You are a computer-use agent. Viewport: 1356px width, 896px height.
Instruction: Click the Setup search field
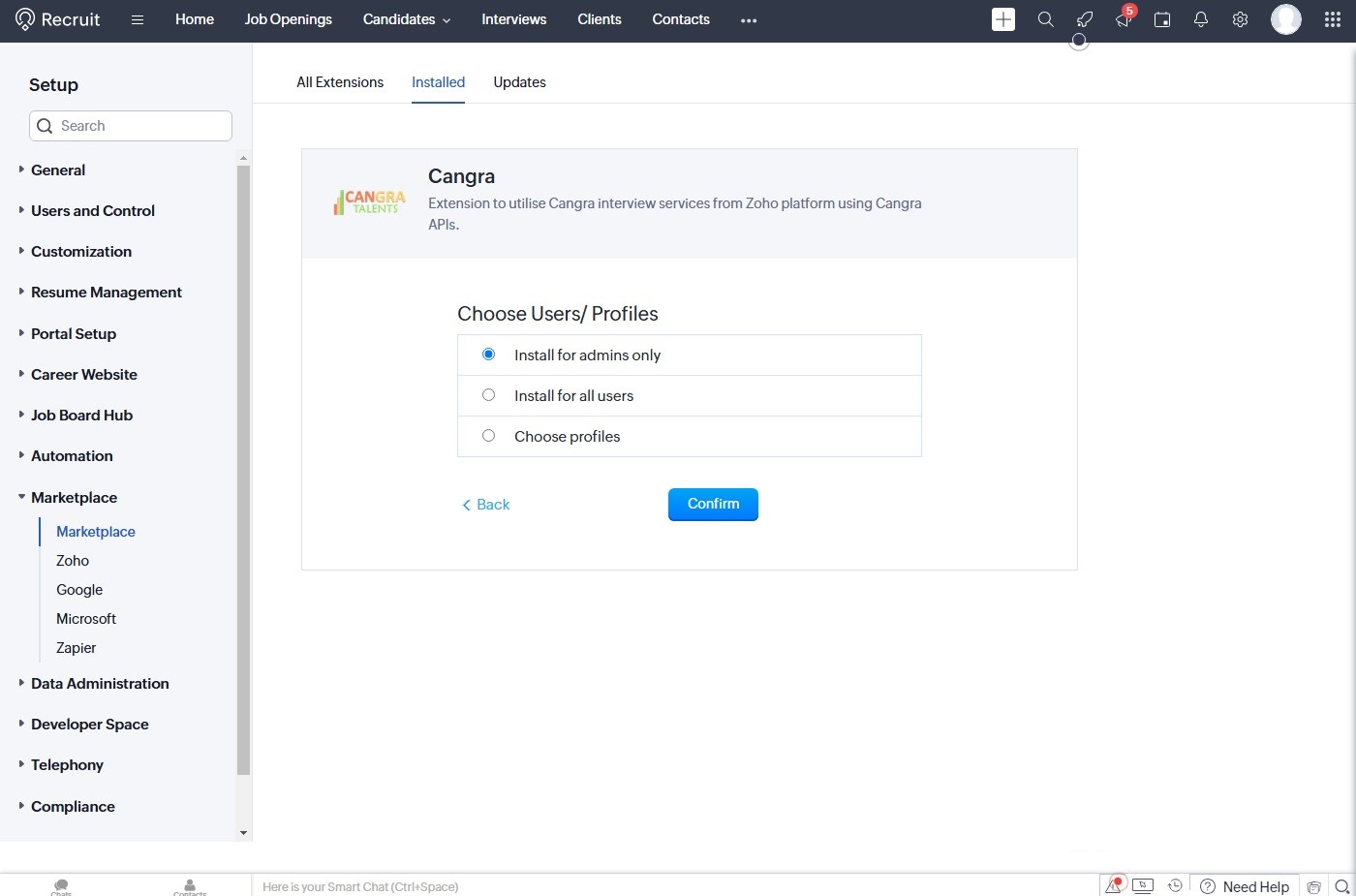(x=131, y=126)
